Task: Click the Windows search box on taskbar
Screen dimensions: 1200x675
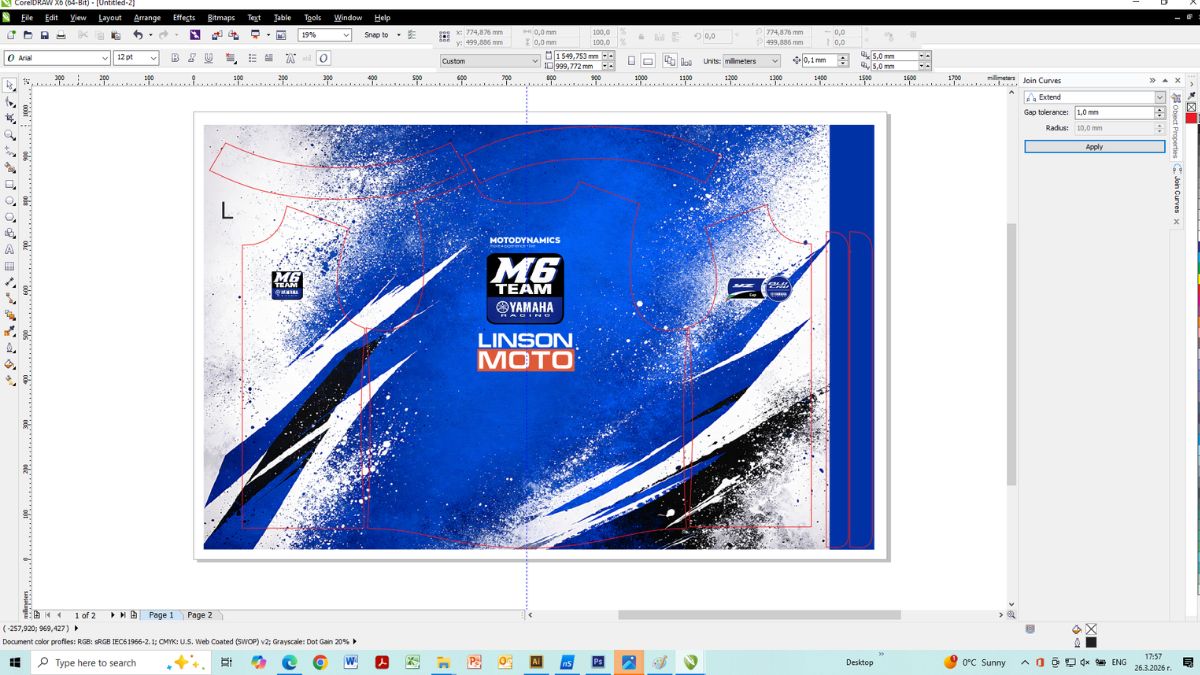Action: (120, 662)
